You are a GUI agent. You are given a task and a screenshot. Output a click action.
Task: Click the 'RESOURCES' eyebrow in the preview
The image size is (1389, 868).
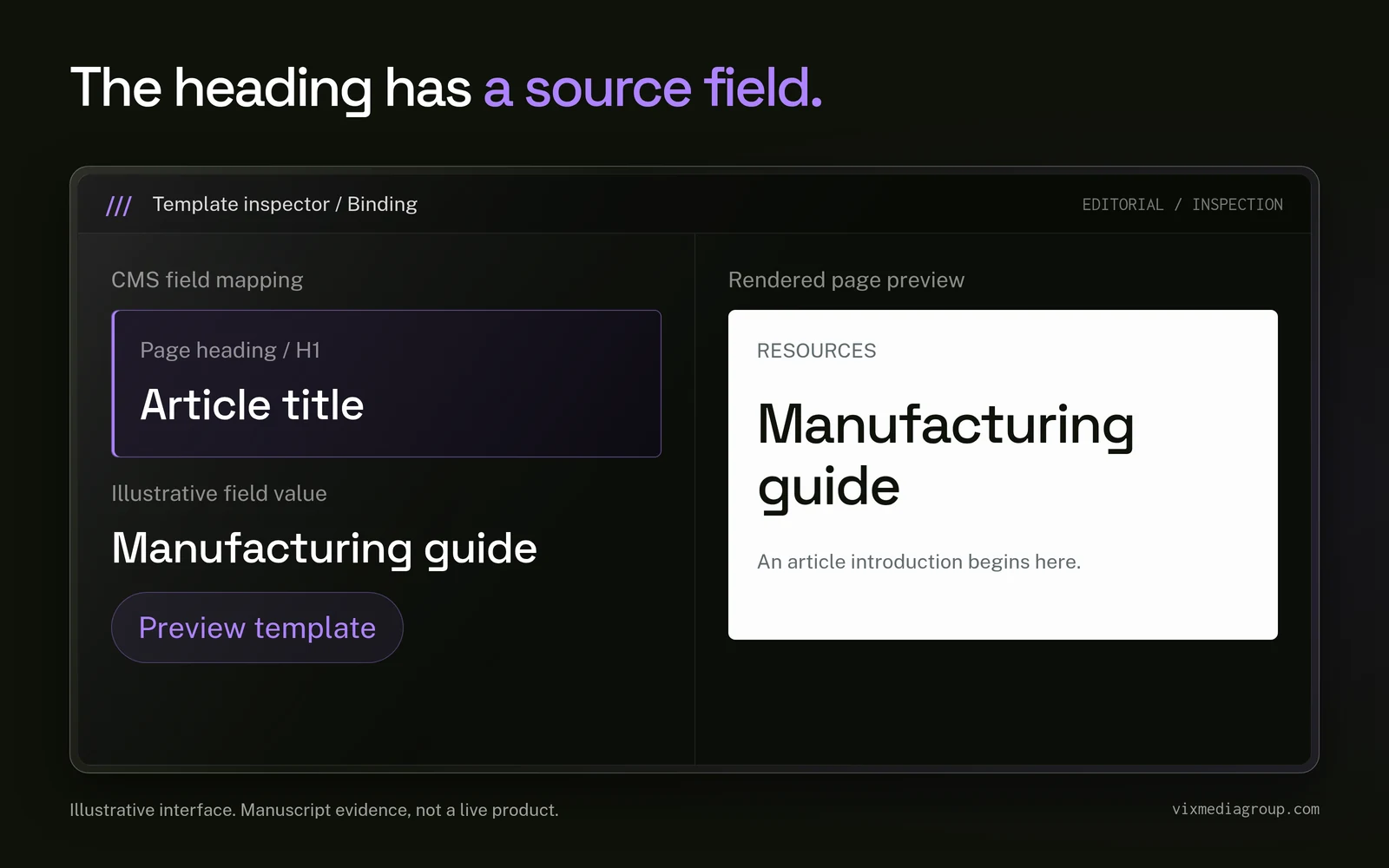[x=817, y=351]
